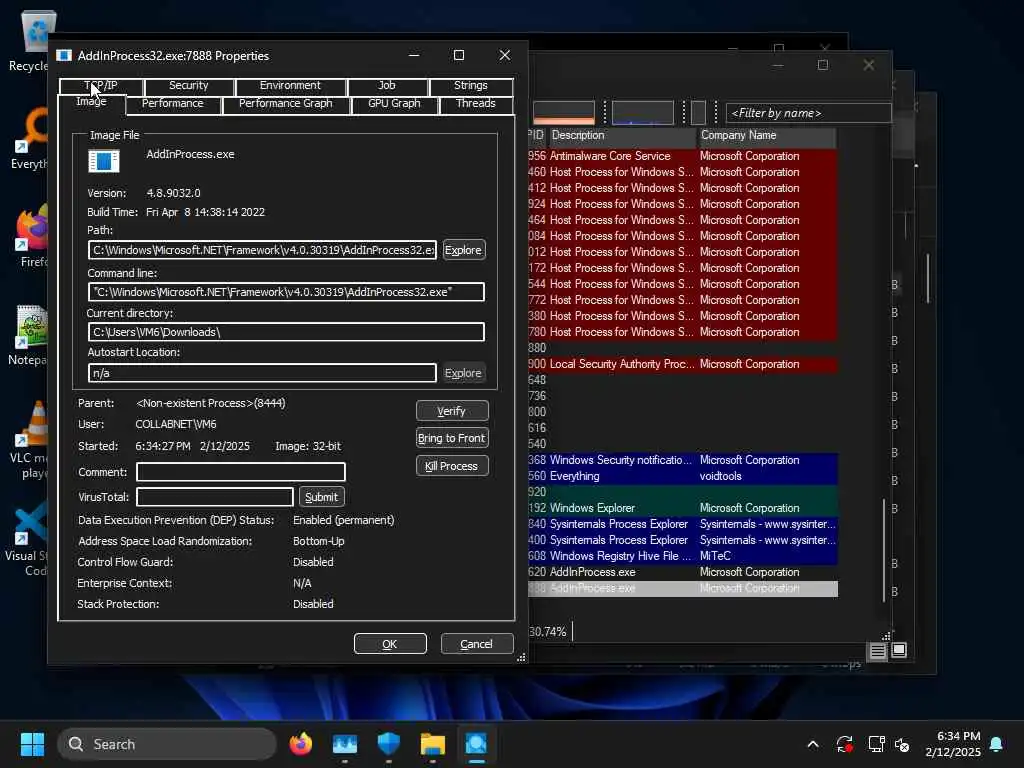Select AddInProcess.exe row with PID ending 620

click(682, 572)
